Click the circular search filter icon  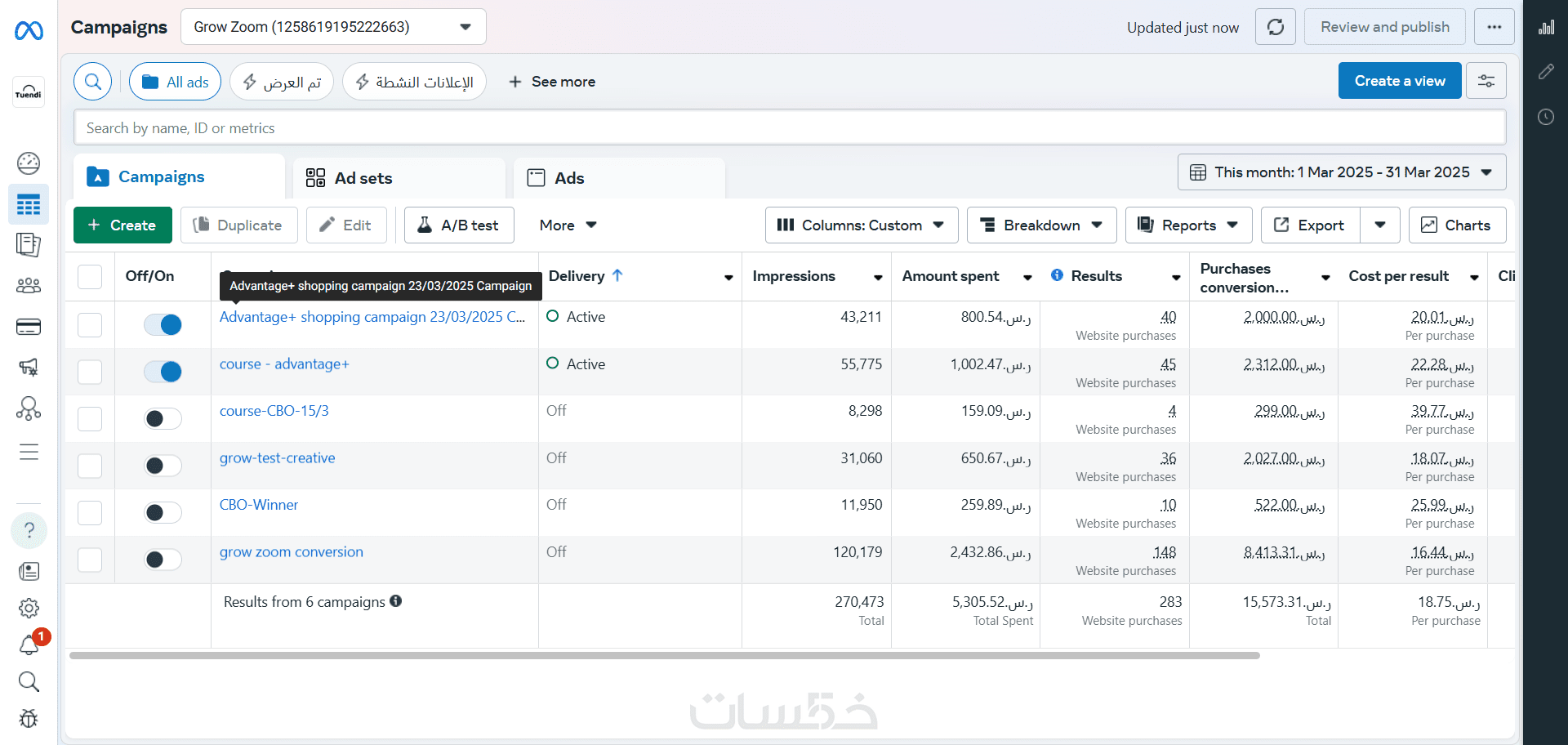93,82
